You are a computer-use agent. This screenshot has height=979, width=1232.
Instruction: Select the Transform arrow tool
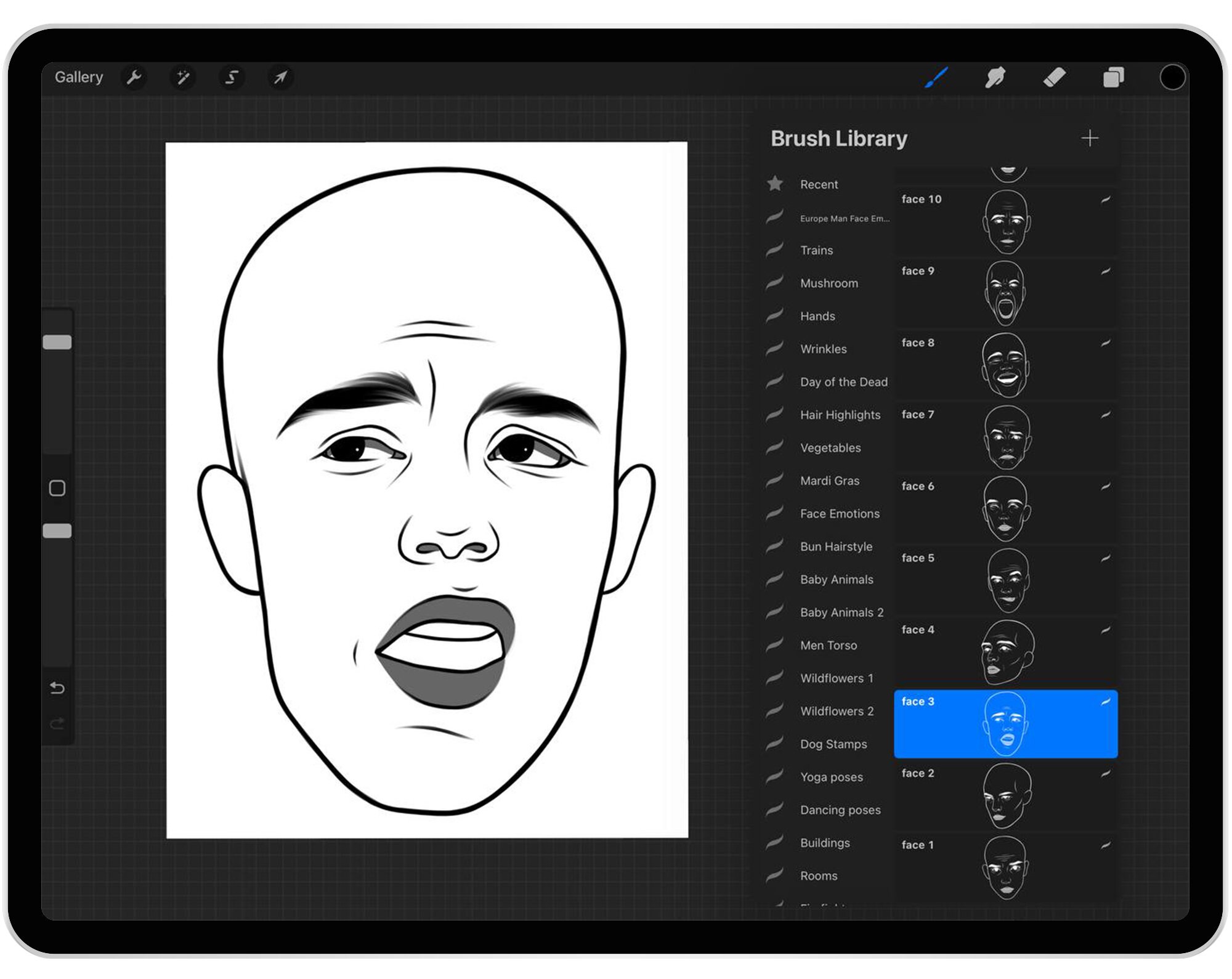[x=280, y=77]
